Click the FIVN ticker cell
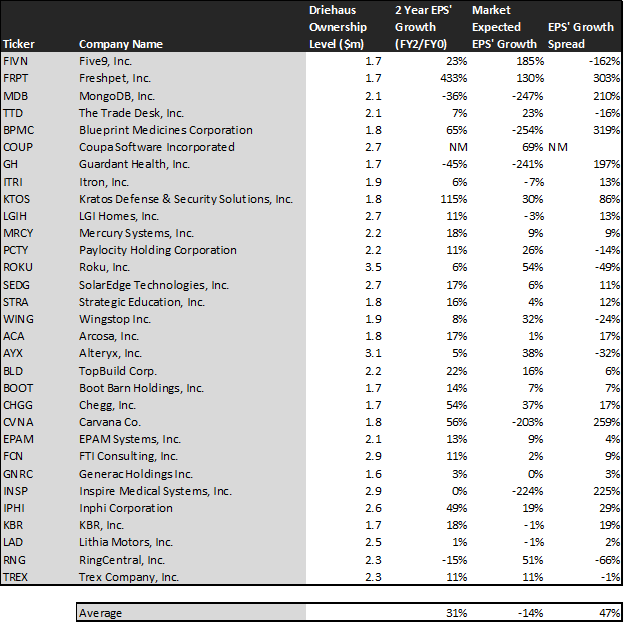 click(15, 61)
